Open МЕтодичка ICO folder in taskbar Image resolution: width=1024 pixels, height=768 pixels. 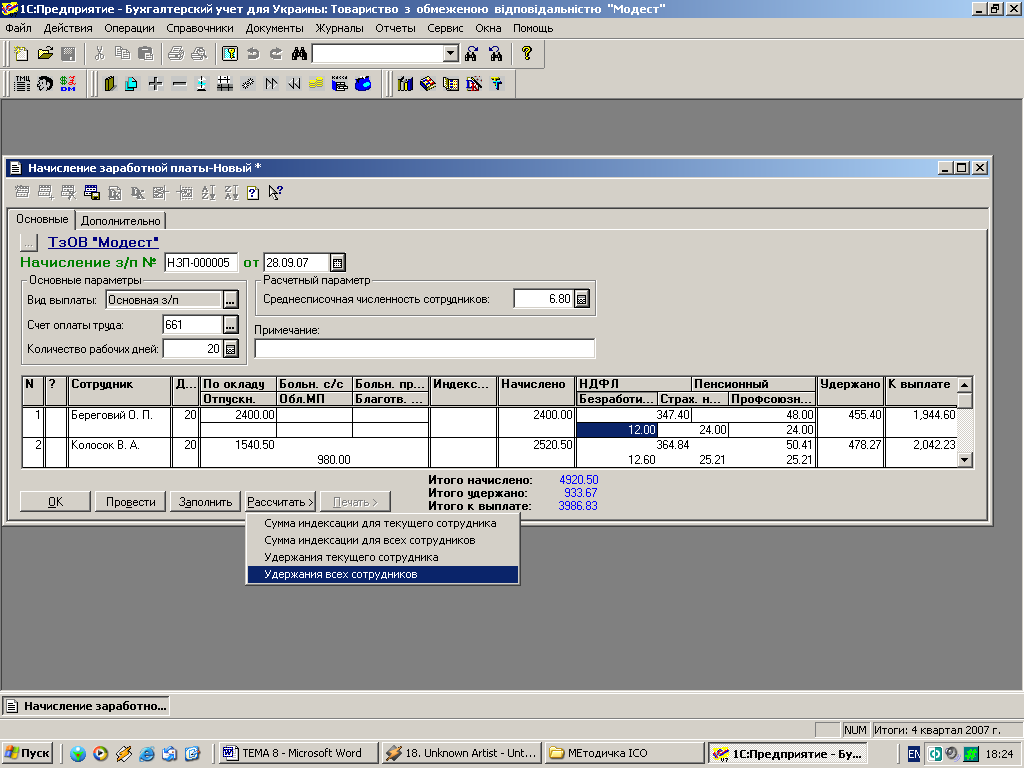(x=625, y=753)
